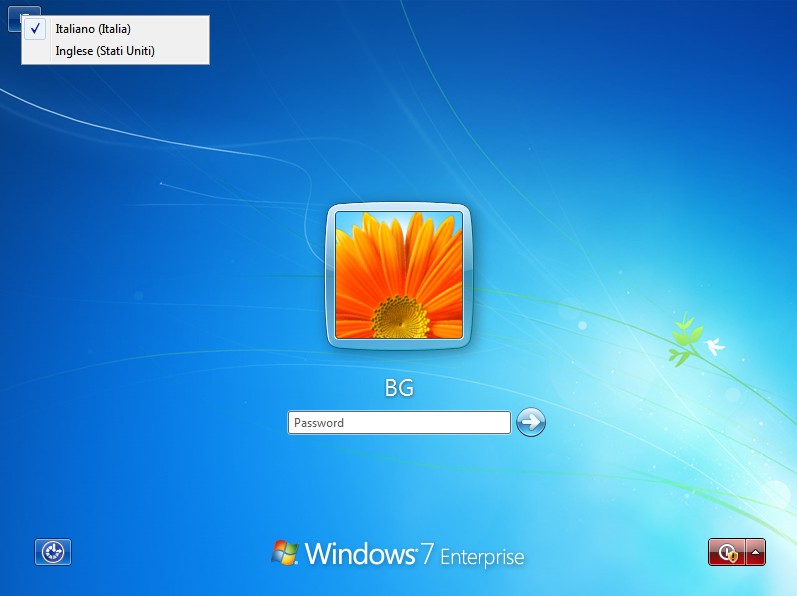797x596 pixels.
Task: Expand the shutdown options arrow
Action: [755, 552]
